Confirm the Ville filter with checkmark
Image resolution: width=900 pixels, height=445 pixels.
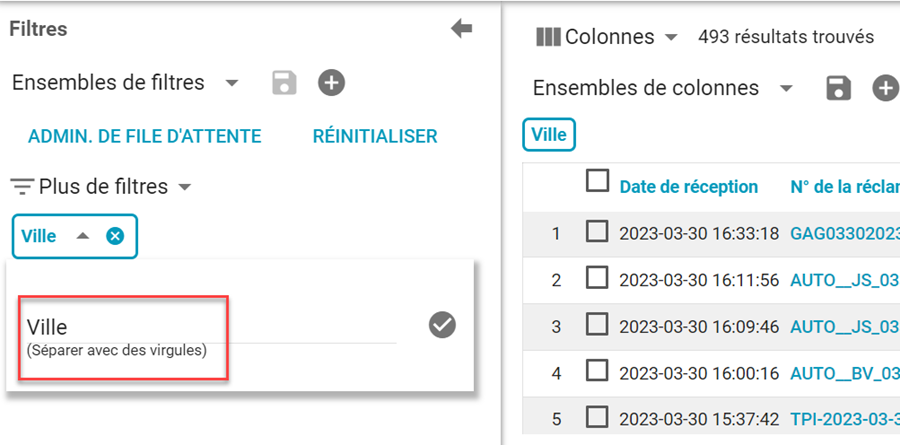(x=442, y=325)
